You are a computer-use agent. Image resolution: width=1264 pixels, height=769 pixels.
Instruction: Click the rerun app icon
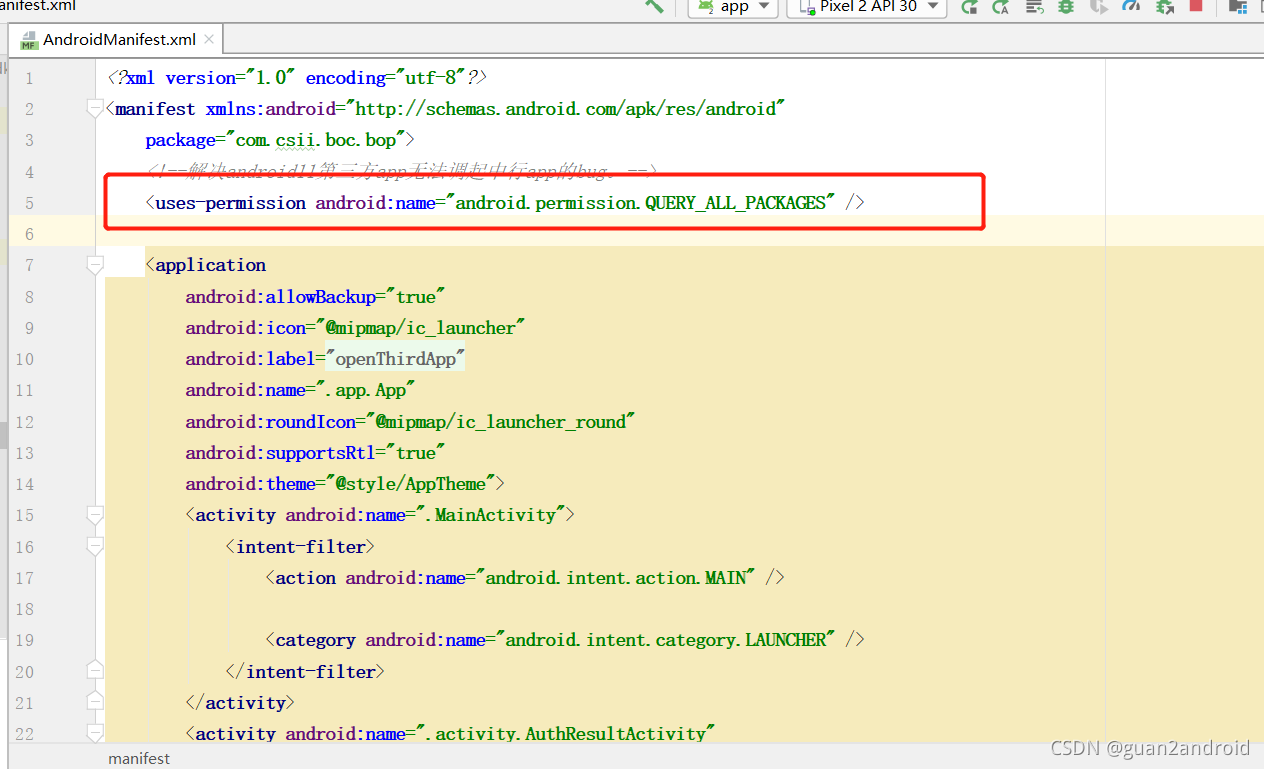click(969, 7)
